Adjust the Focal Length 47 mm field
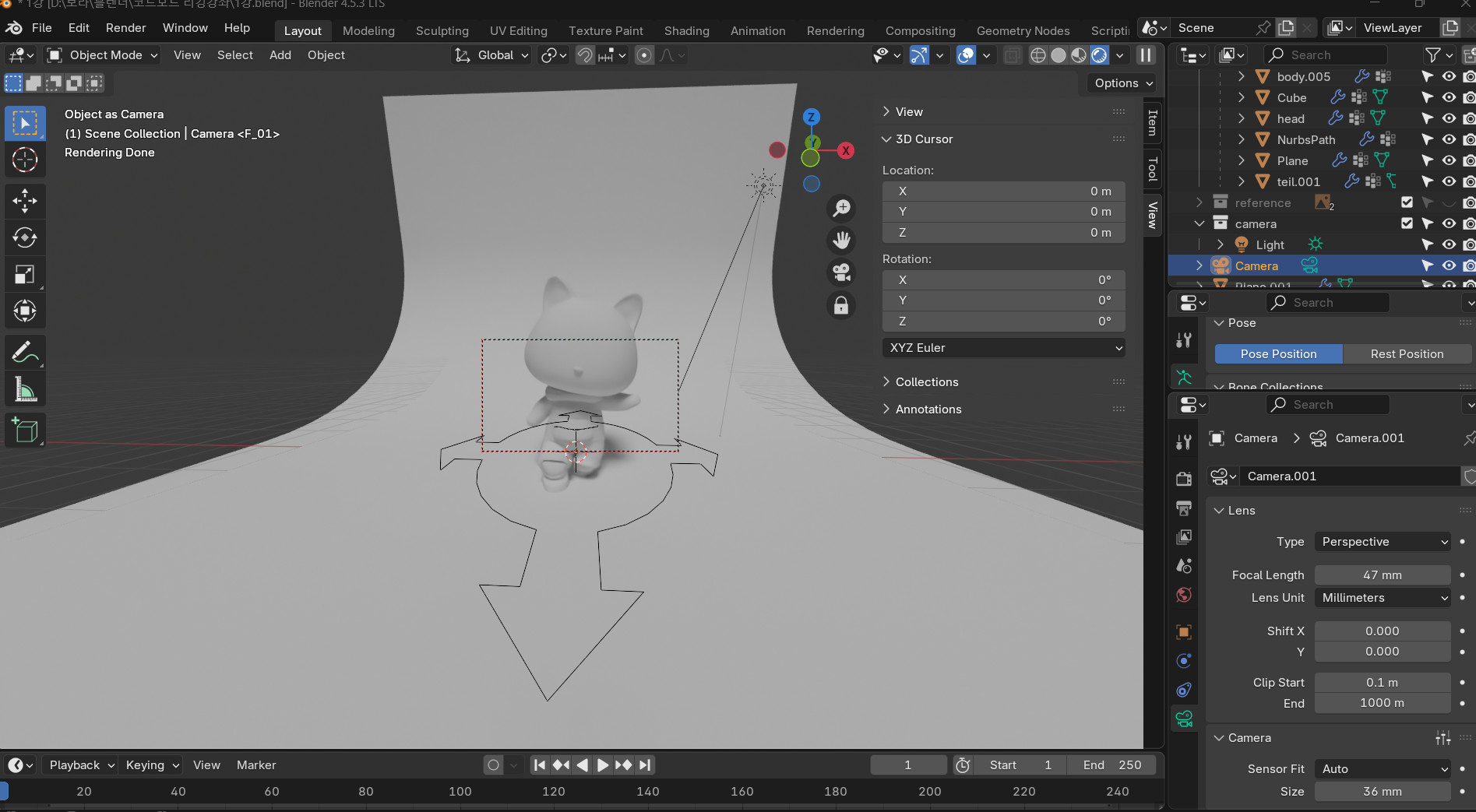1476x812 pixels. (x=1383, y=575)
